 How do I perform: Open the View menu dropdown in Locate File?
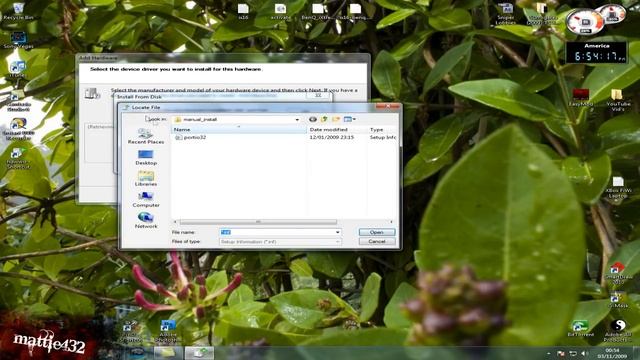[x=350, y=119]
